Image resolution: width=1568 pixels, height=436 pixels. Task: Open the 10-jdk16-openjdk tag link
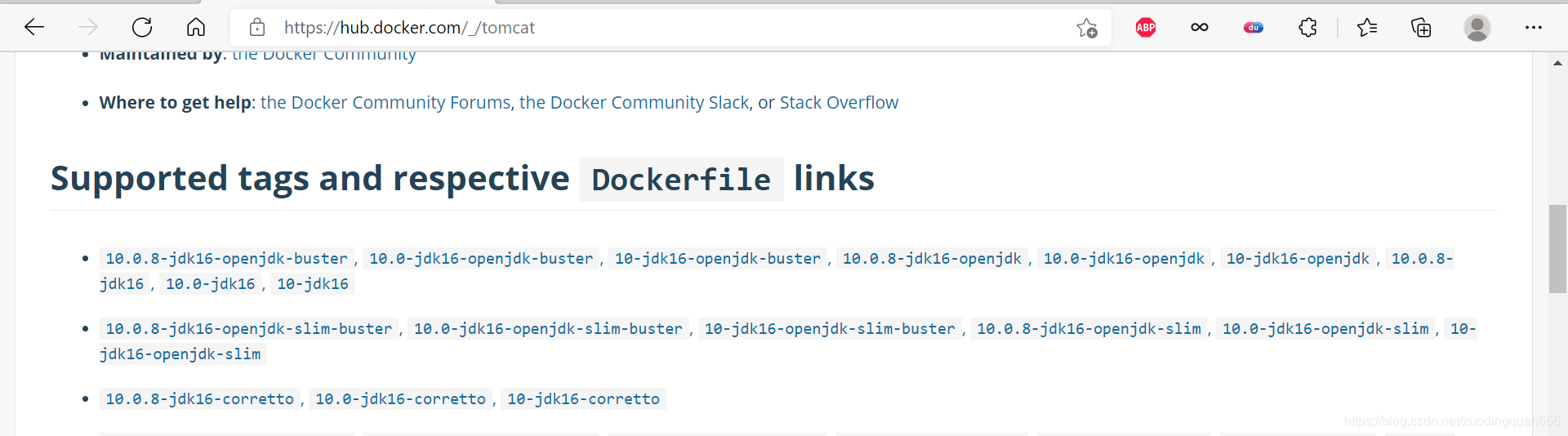point(1298,259)
